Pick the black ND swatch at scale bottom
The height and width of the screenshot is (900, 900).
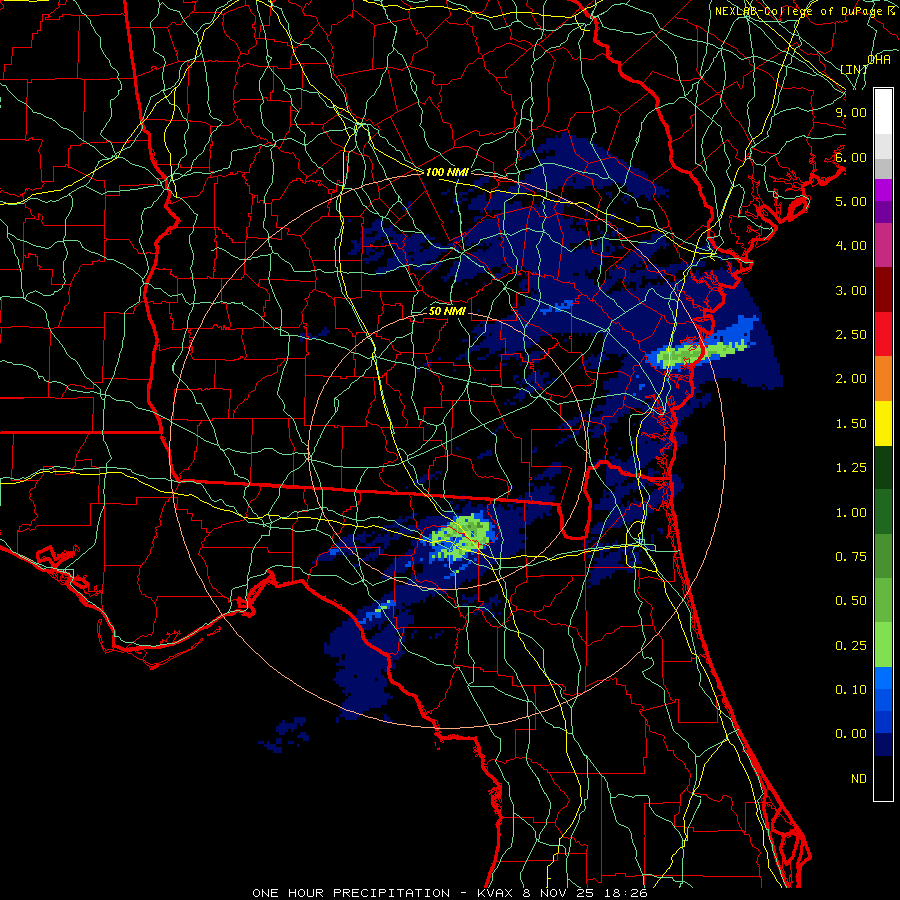[883, 778]
